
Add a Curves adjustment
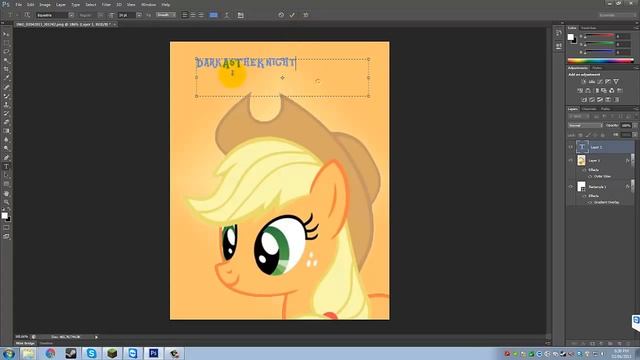(x=600, y=82)
